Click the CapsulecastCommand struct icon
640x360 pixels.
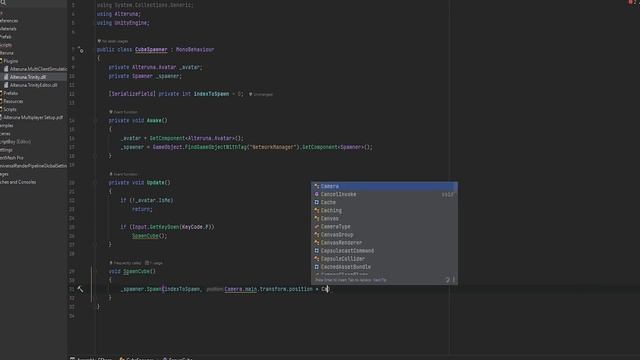pos(316,251)
